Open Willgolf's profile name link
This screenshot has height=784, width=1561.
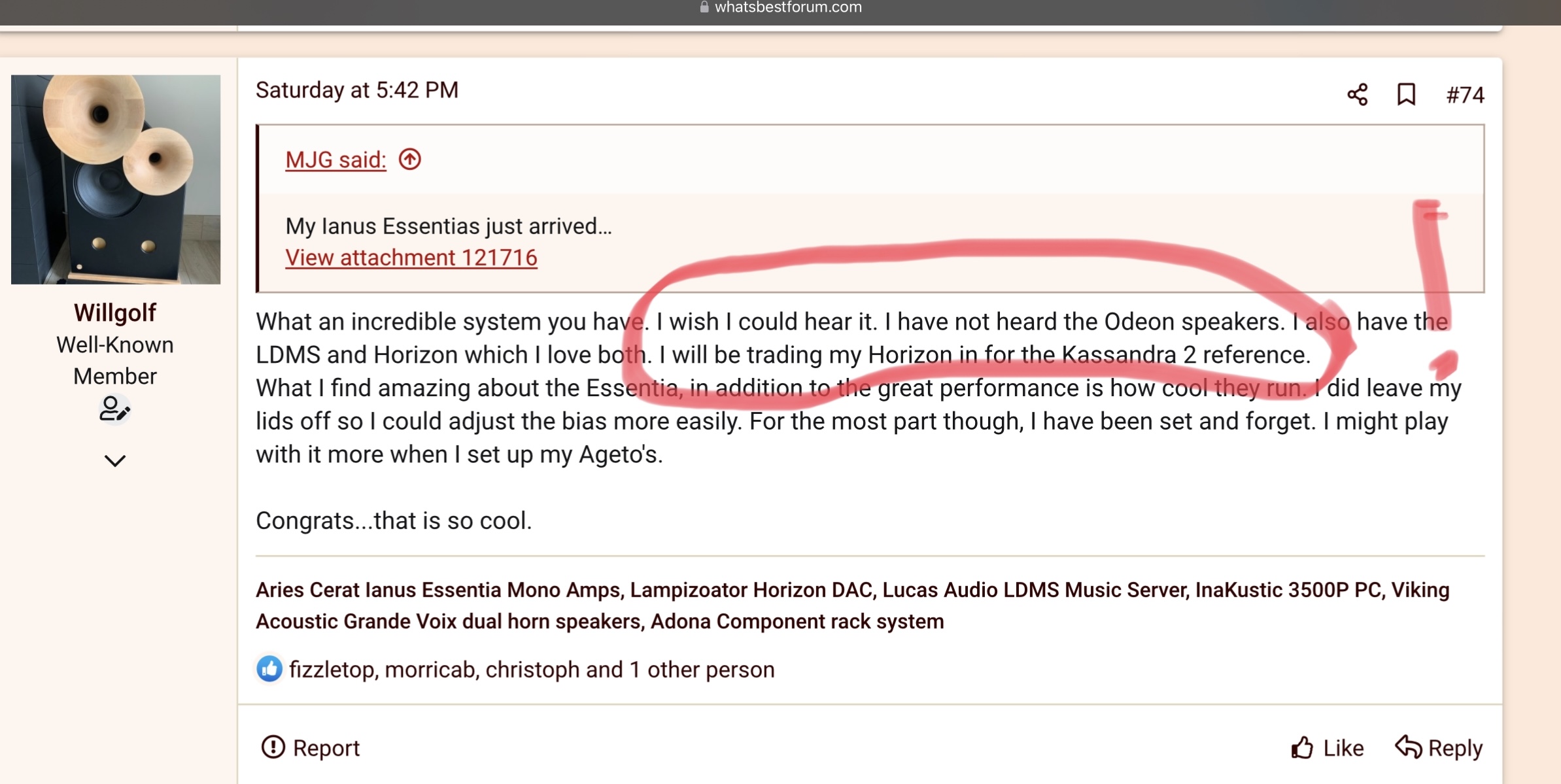pos(115,313)
